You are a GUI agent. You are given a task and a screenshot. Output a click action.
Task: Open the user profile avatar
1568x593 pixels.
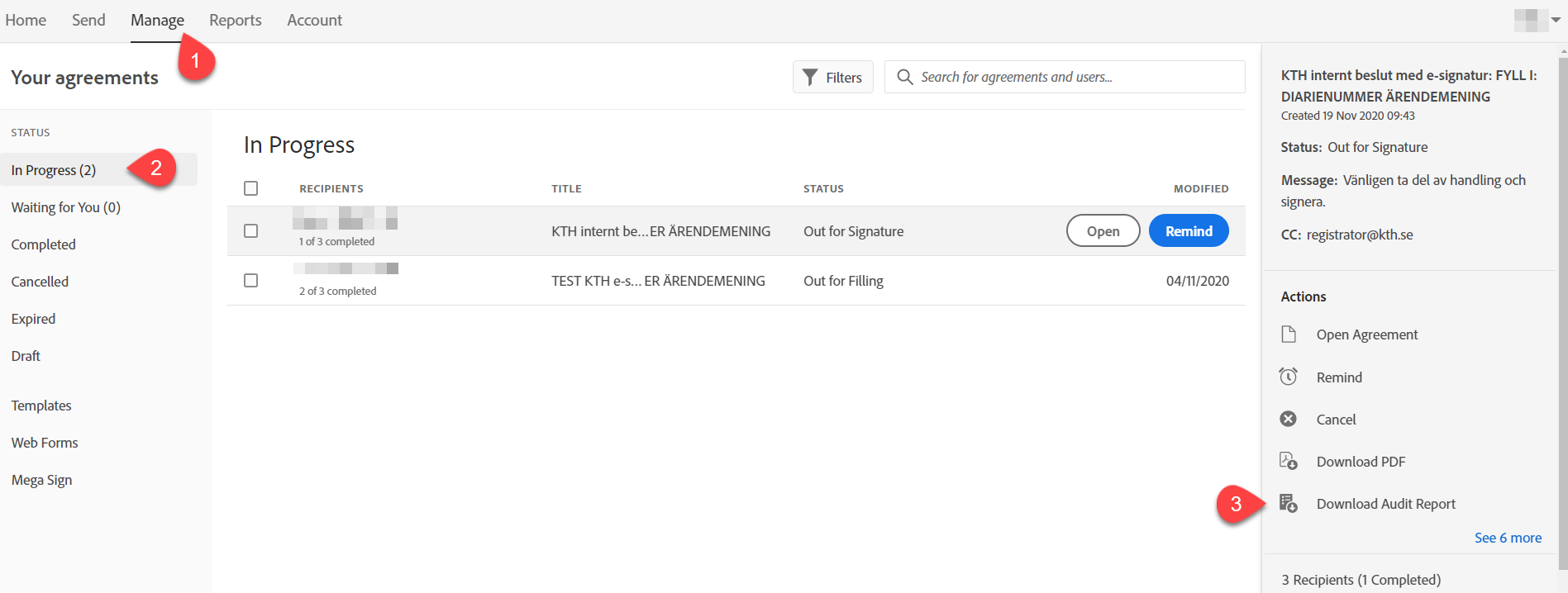[1531, 20]
